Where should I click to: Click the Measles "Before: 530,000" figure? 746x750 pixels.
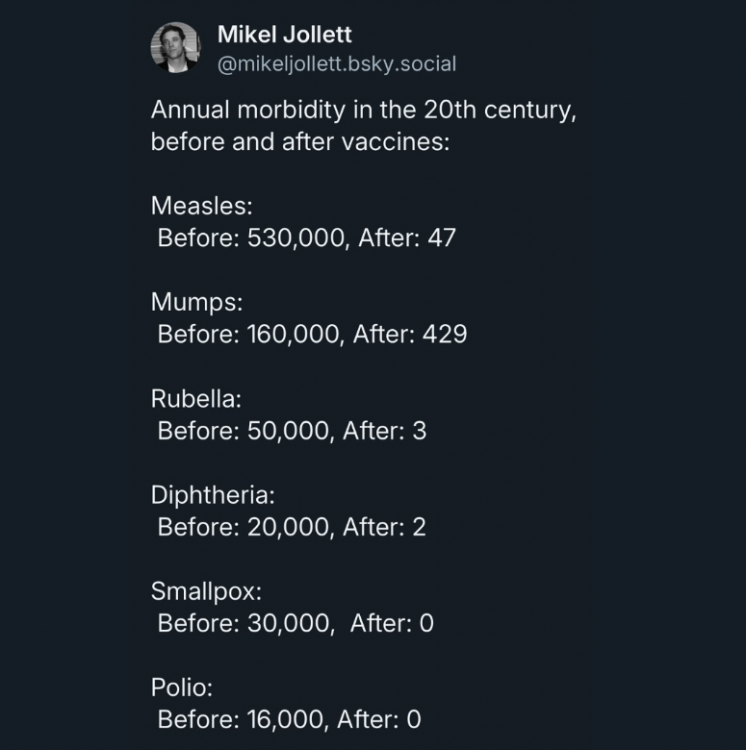tap(250, 238)
